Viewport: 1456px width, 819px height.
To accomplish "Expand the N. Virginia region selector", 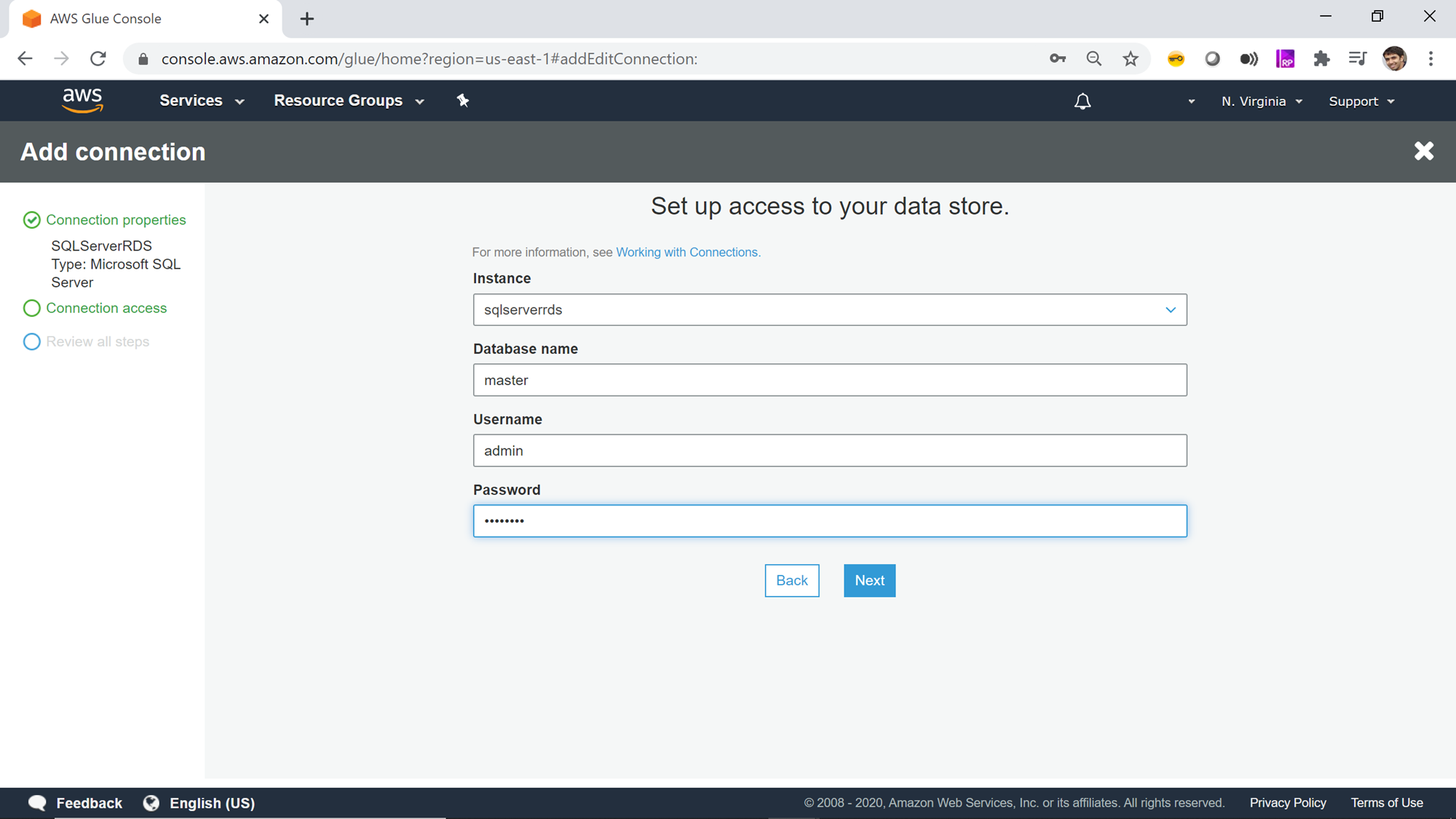I will [1262, 101].
